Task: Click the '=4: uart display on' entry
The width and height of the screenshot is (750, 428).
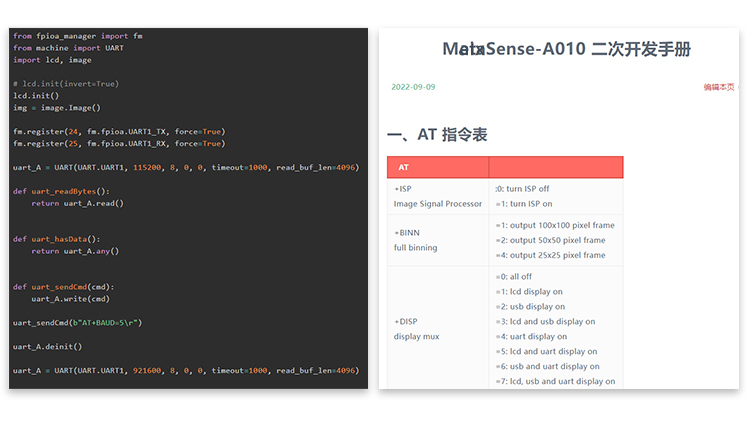Action: pyautogui.click(x=541, y=336)
